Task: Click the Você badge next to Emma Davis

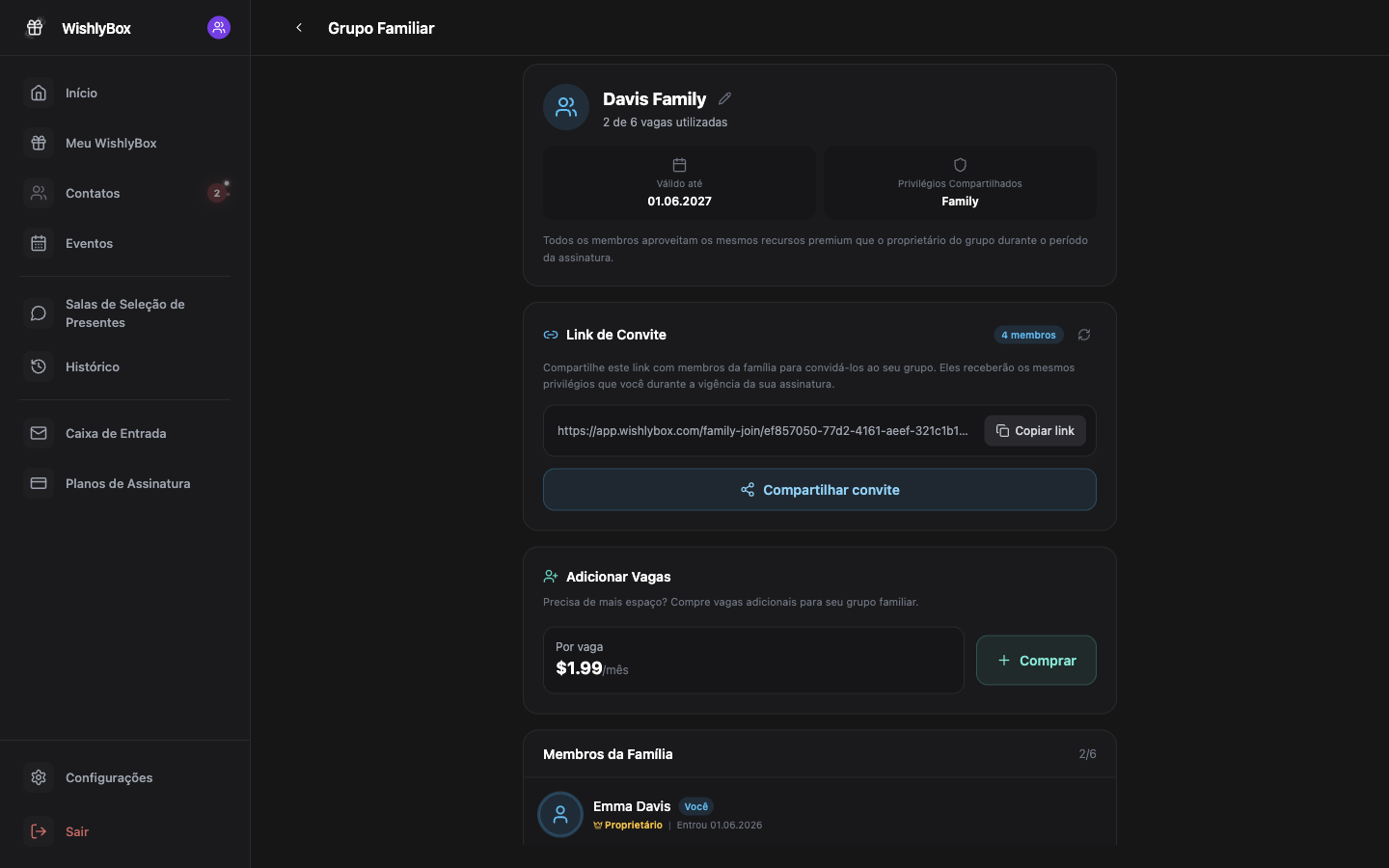Action: tap(696, 806)
